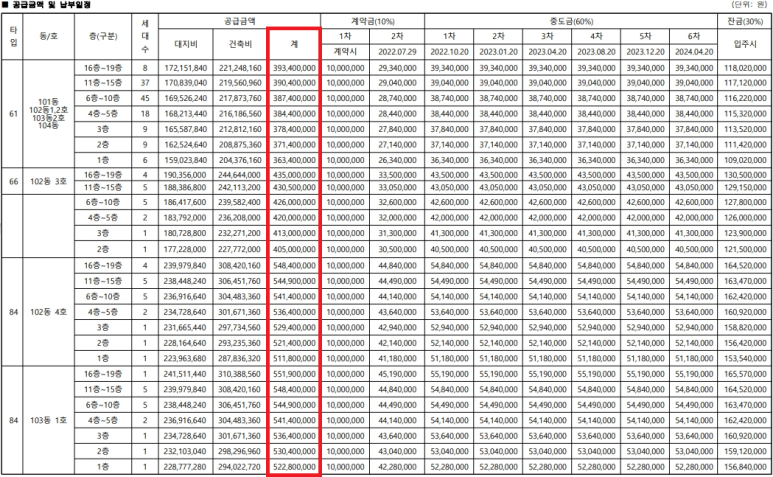
Task: Click construction cost value 244,644,000
Action: (x=240, y=175)
